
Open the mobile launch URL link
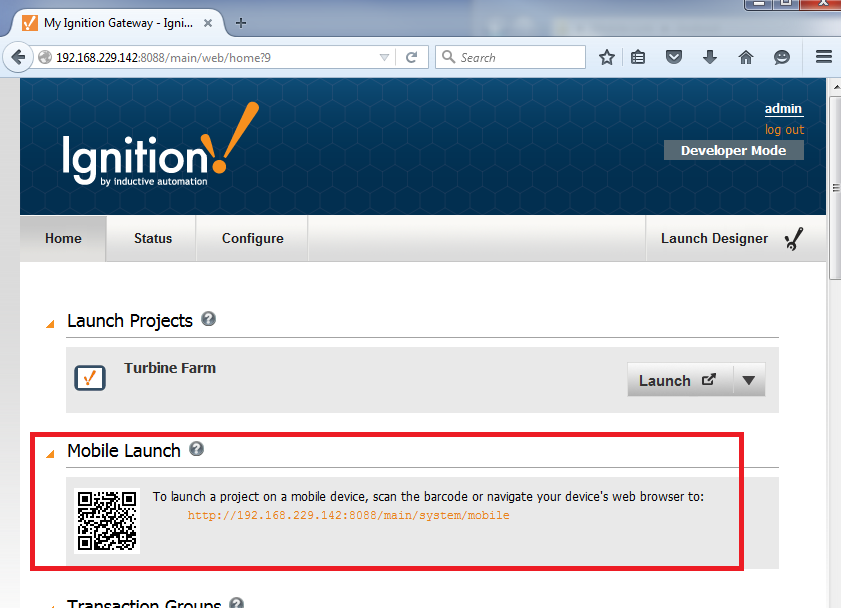[349, 515]
